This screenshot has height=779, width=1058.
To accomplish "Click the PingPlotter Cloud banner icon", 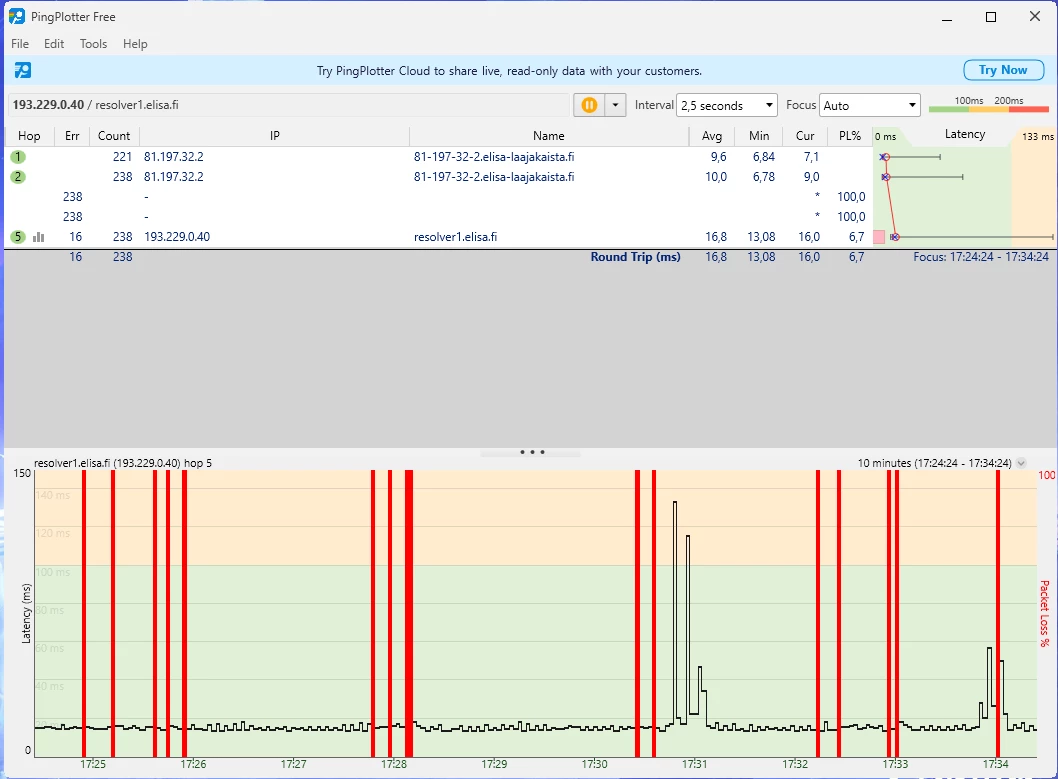I will [x=22, y=70].
